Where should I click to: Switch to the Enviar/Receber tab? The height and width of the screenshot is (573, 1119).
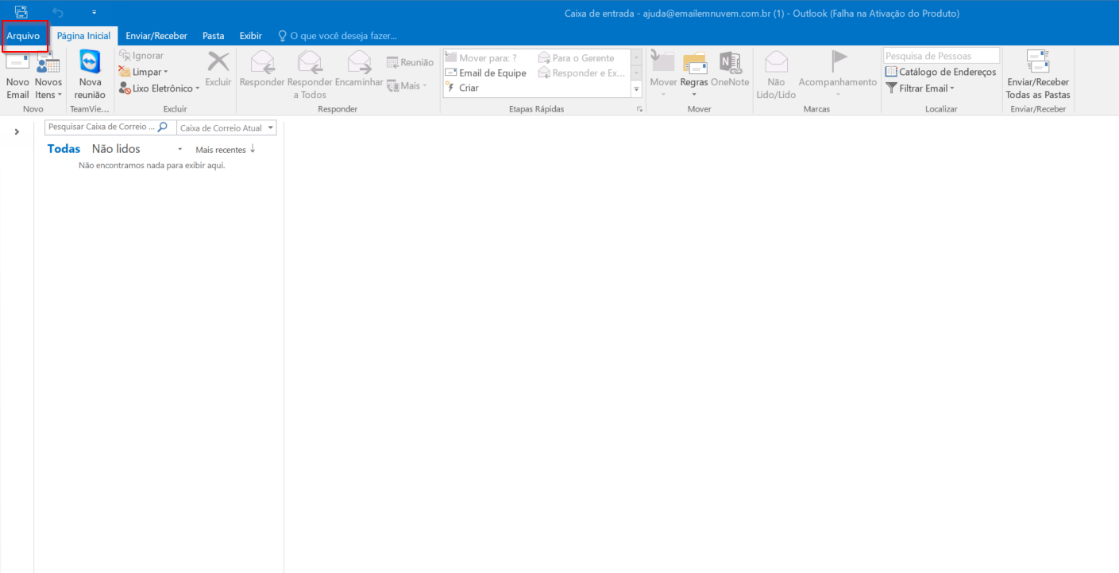coord(156,36)
